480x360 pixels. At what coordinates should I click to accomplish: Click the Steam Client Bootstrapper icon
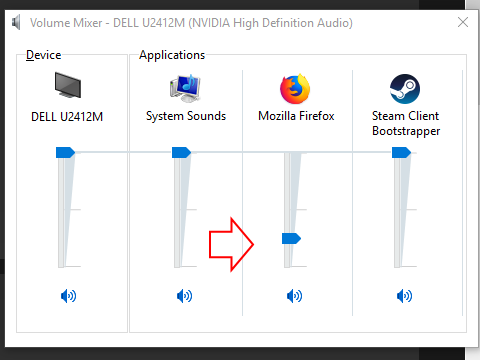pyautogui.click(x=405, y=89)
